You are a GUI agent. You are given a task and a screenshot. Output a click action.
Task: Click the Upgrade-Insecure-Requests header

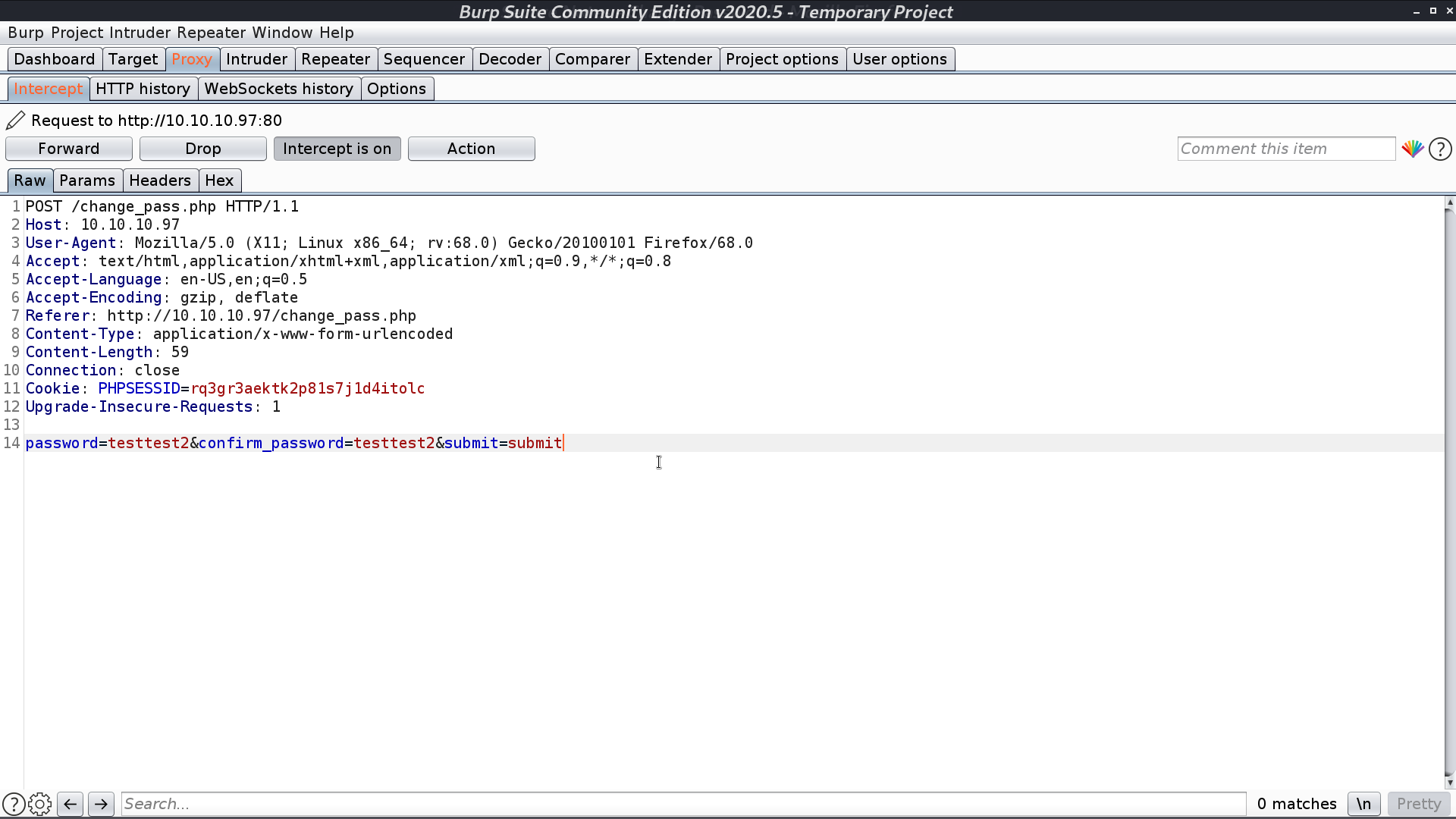(153, 406)
